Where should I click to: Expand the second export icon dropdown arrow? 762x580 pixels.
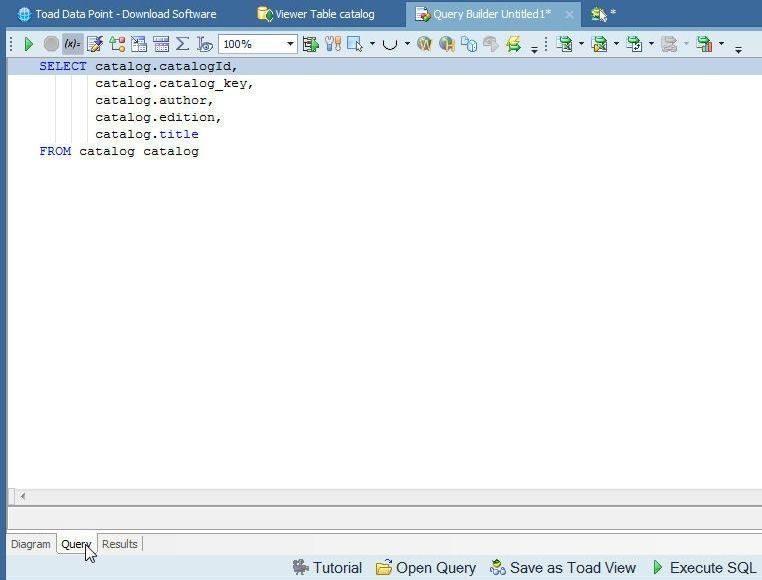(616, 44)
